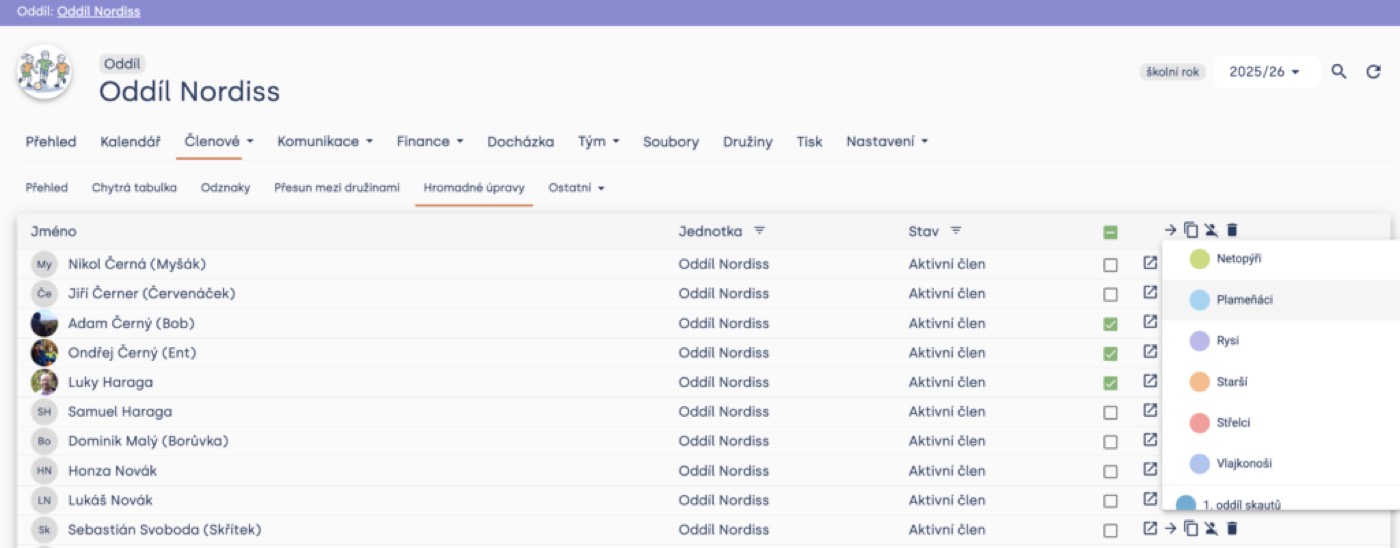The image size is (1400, 548).
Task: Click trash icon in Sebastián Svoboda row
Action: click(x=1232, y=528)
